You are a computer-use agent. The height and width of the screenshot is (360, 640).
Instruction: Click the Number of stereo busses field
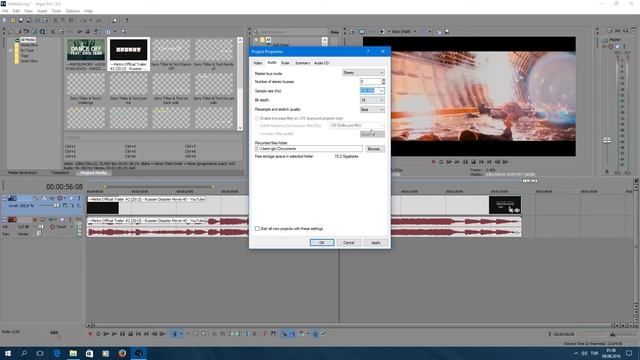[370, 82]
